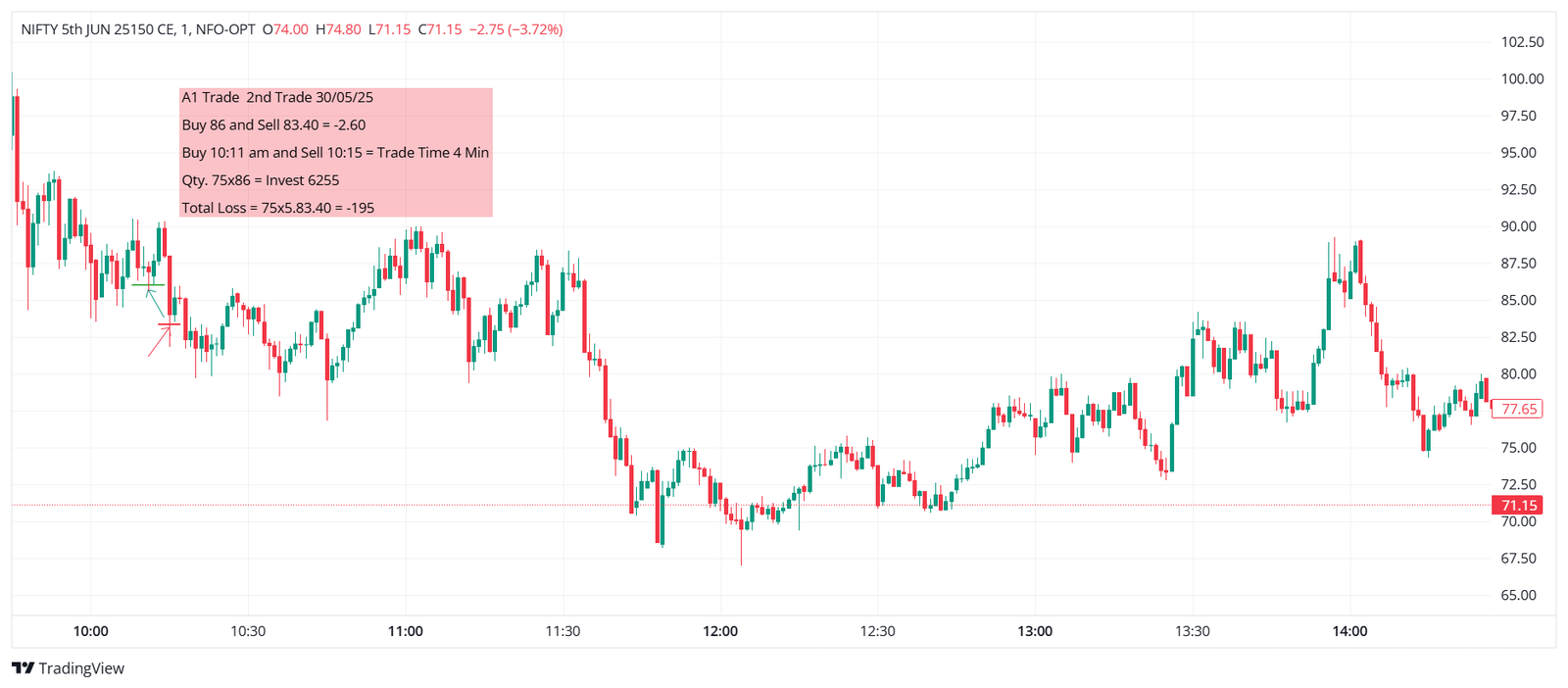1568x688 pixels.
Task: Open the TradingView wordmark link
Action: [x=81, y=668]
